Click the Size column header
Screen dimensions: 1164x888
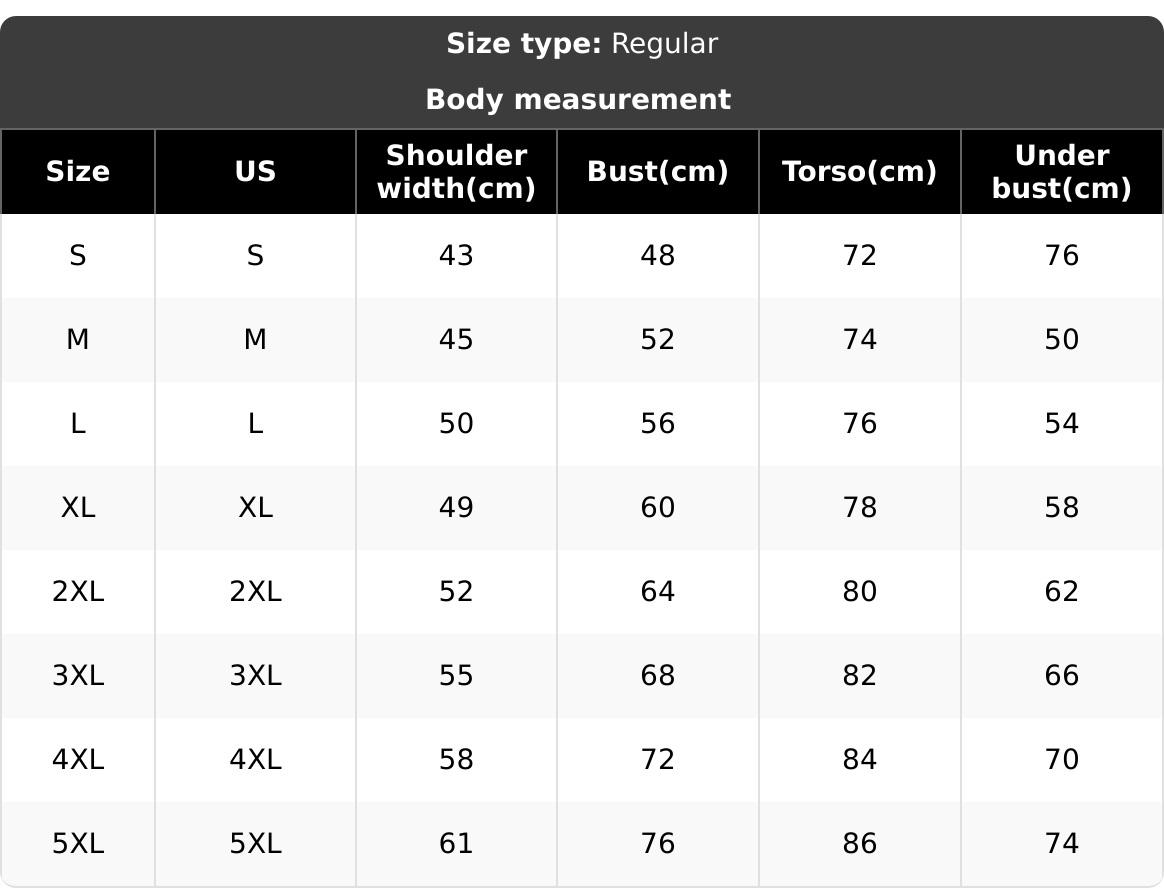(78, 172)
